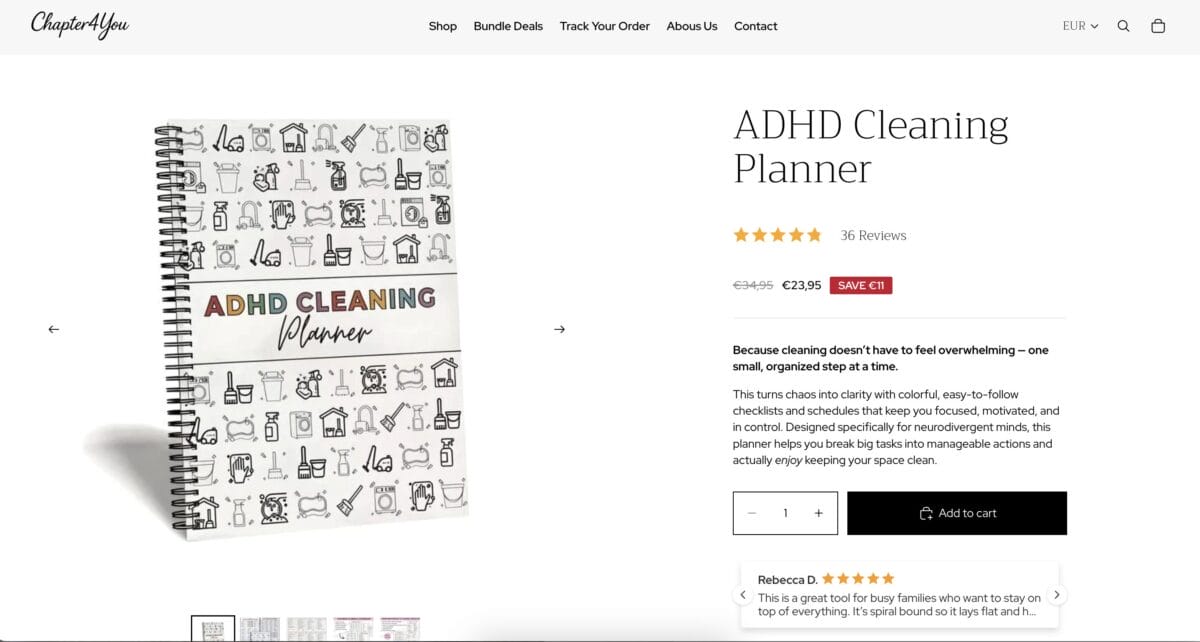Image resolution: width=1200 pixels, height=642 pixels.
Task: Click the previous arrow on the review carousel
Action: [742, 593]
